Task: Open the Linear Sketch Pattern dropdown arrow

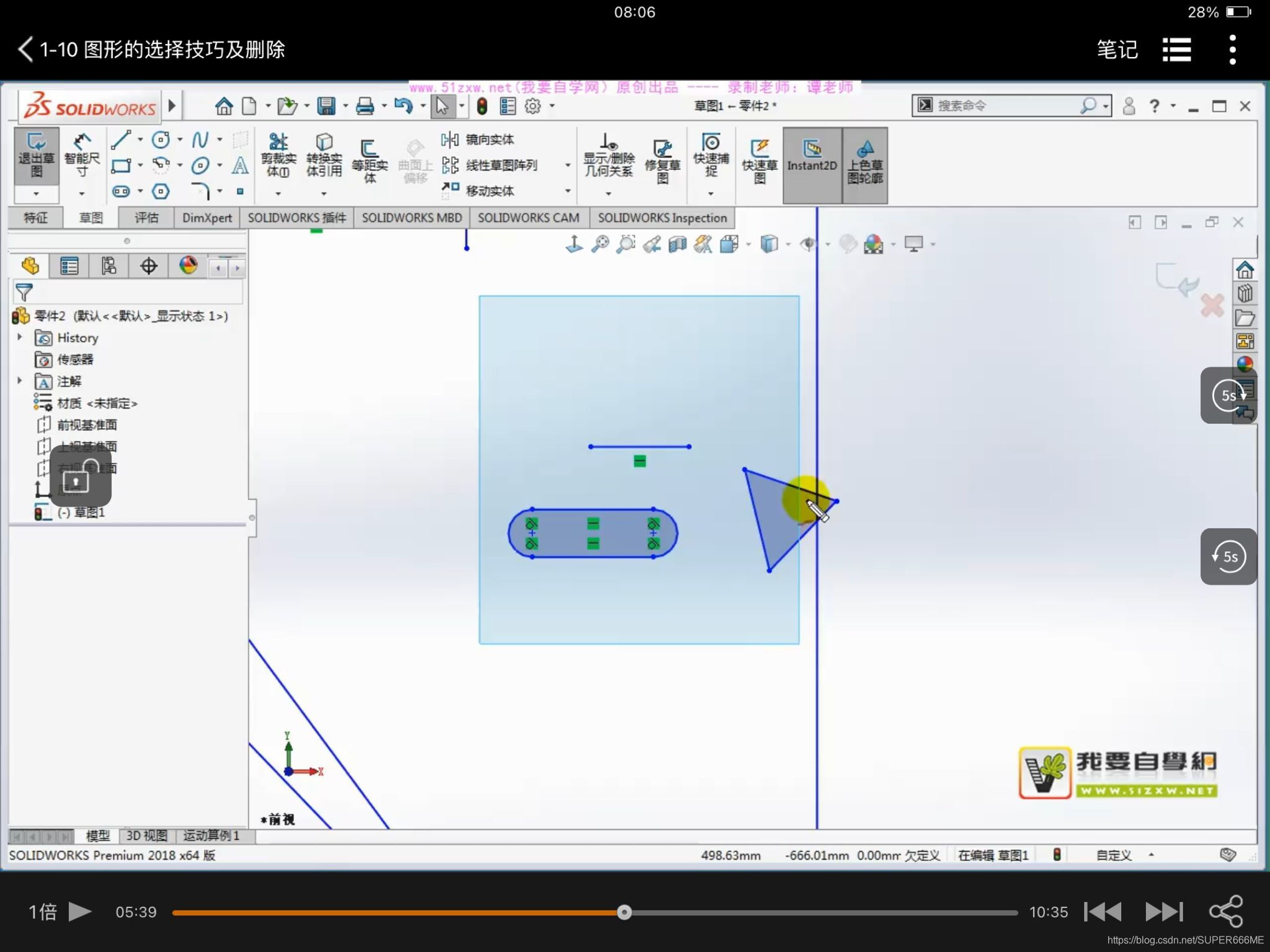Action: 567,165
